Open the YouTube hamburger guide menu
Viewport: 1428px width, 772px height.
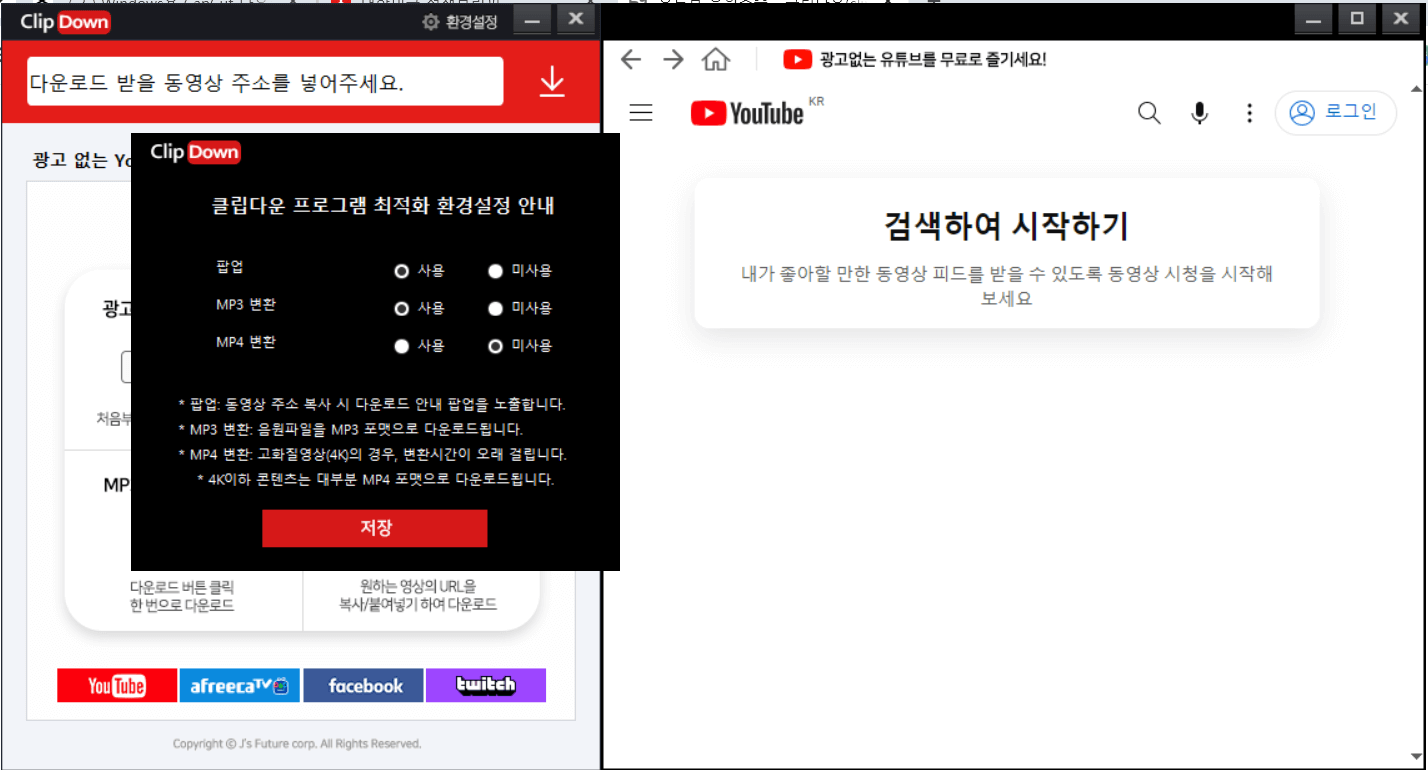641,113
